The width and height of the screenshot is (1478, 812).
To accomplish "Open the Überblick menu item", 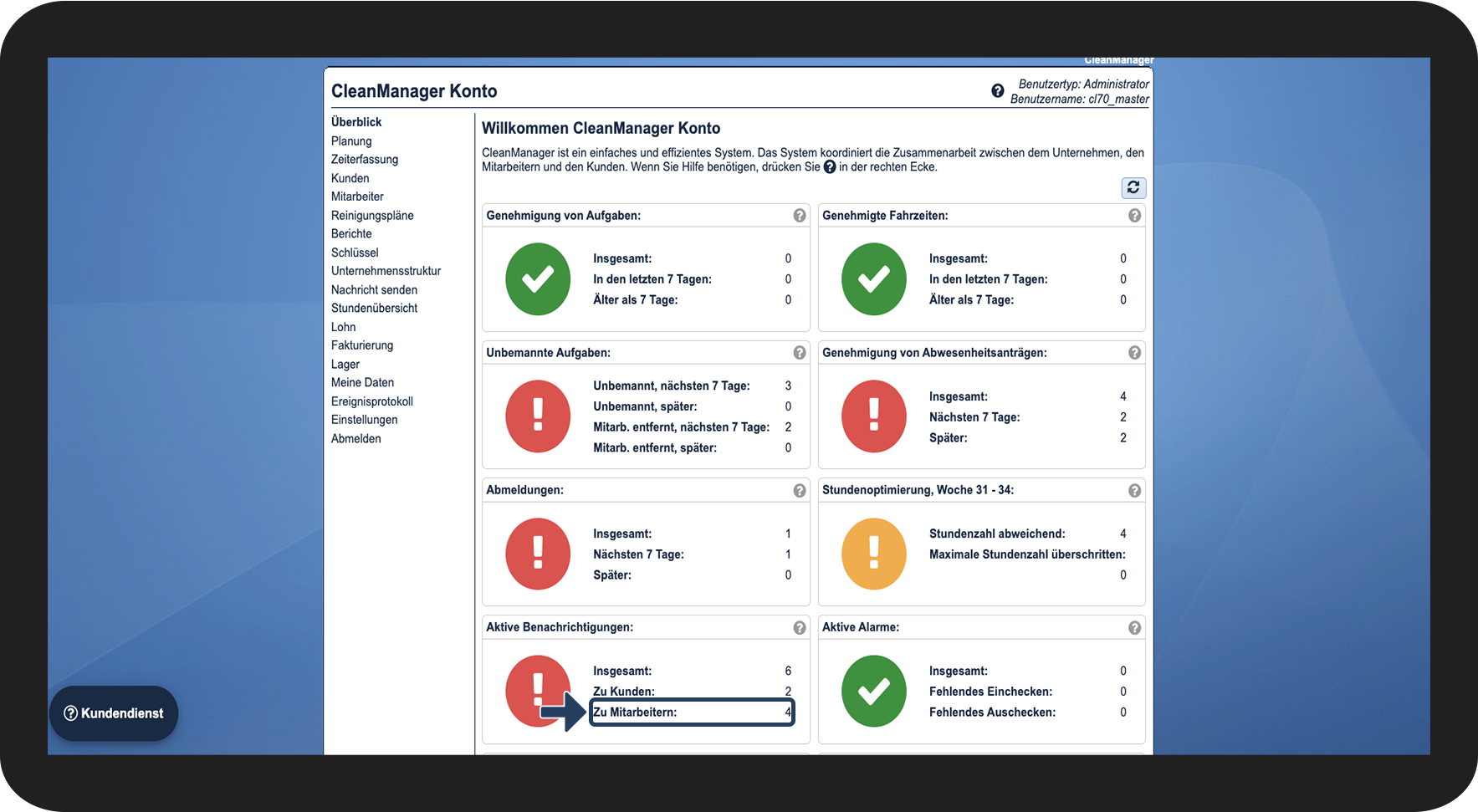I will (x=356, y=122).
